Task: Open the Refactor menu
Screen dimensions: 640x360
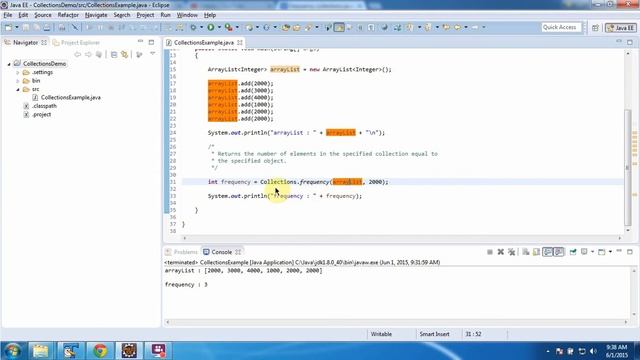Action: (x=68, y=15)
